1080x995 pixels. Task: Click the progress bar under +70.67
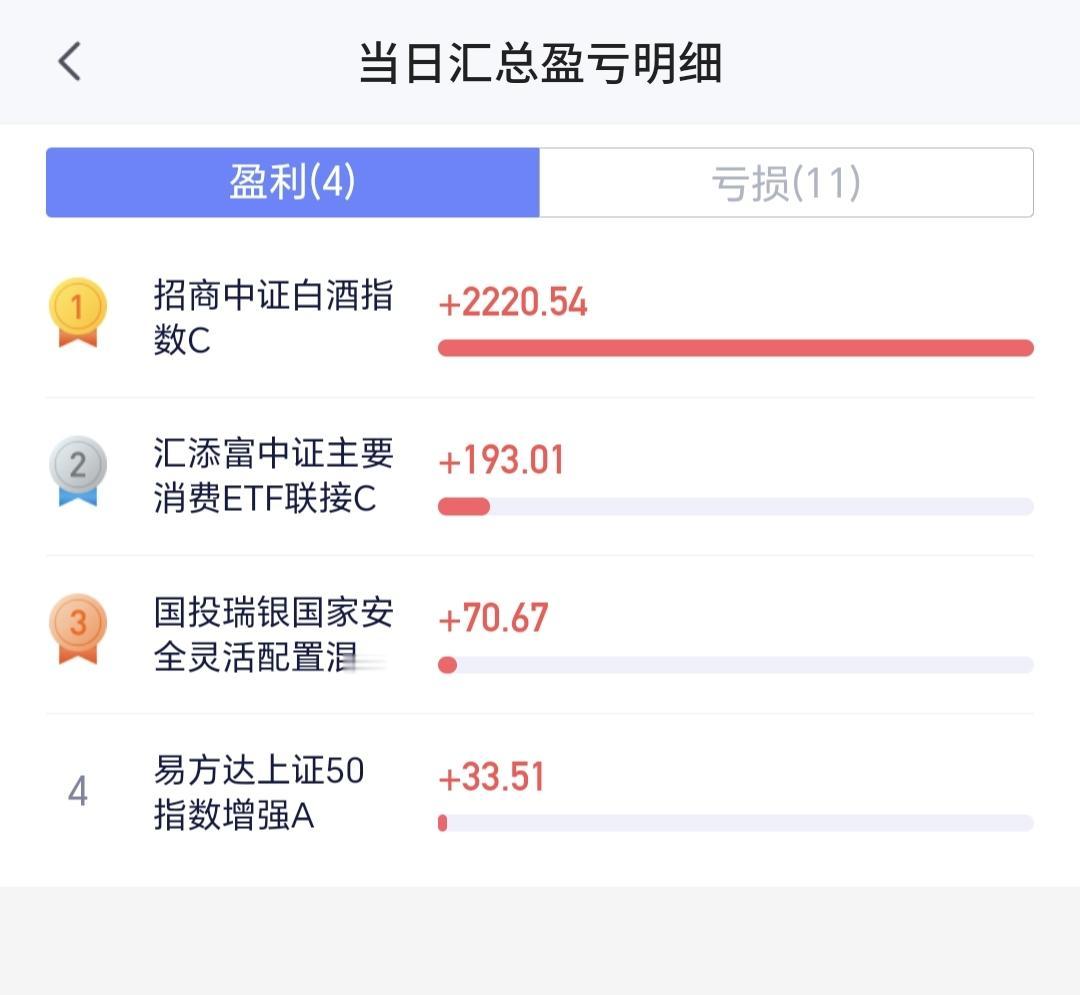click(736, 664)
